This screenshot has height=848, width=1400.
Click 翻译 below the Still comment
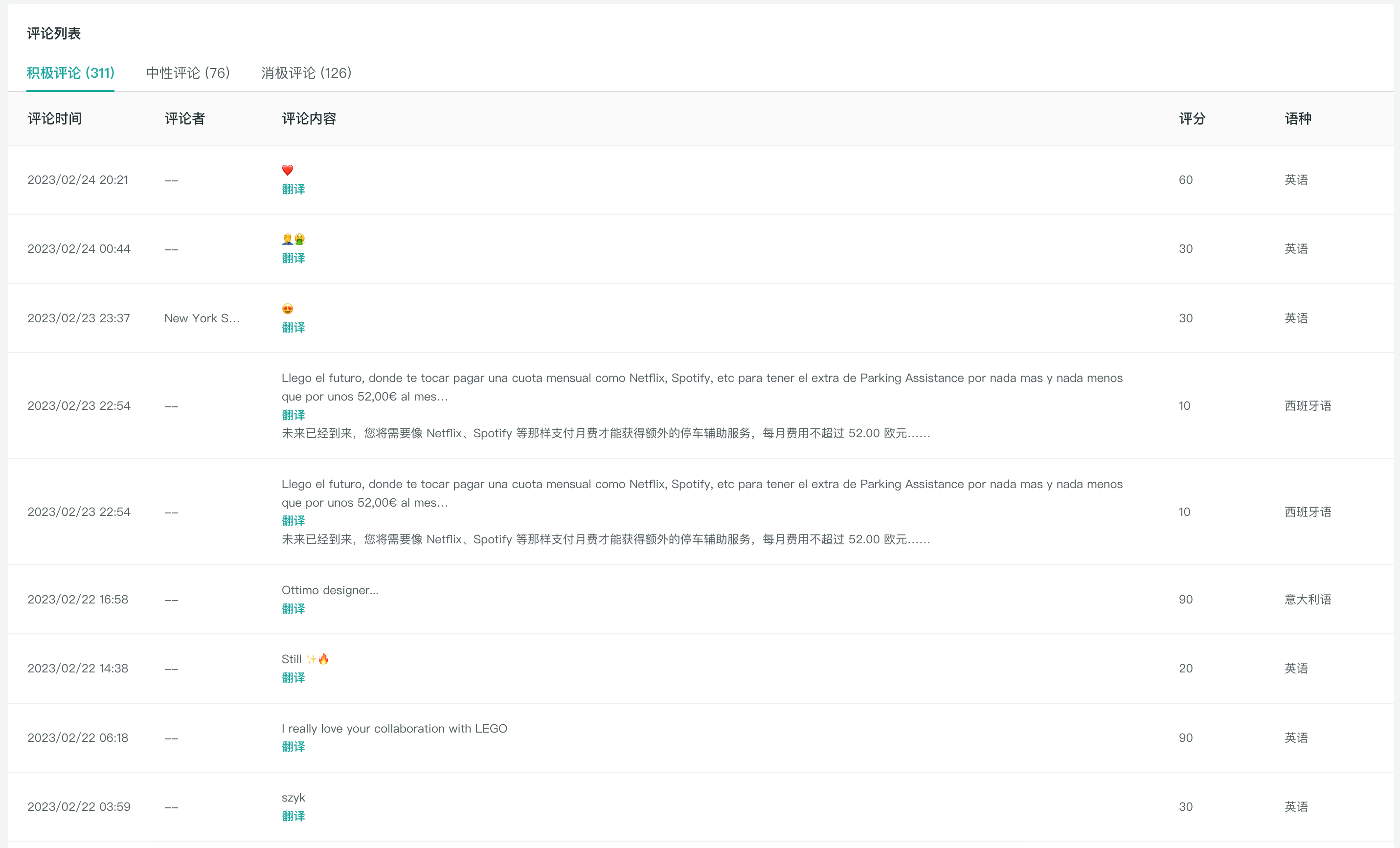point(293,678)
